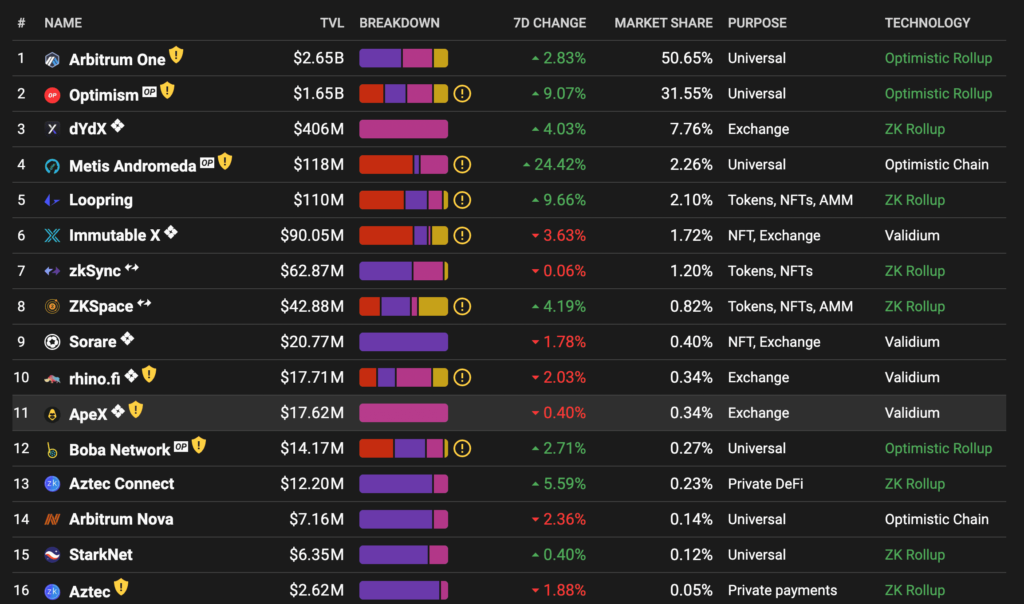Click the Private payments purpose text
The width and height of the screenshot is (1024, 604).
[x=782, y=590]
